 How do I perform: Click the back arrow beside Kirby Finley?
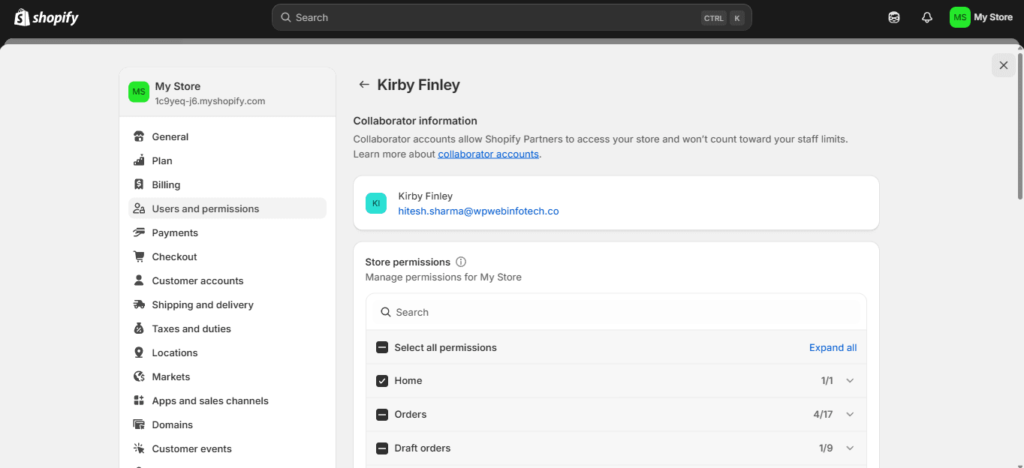pos(364,84)
